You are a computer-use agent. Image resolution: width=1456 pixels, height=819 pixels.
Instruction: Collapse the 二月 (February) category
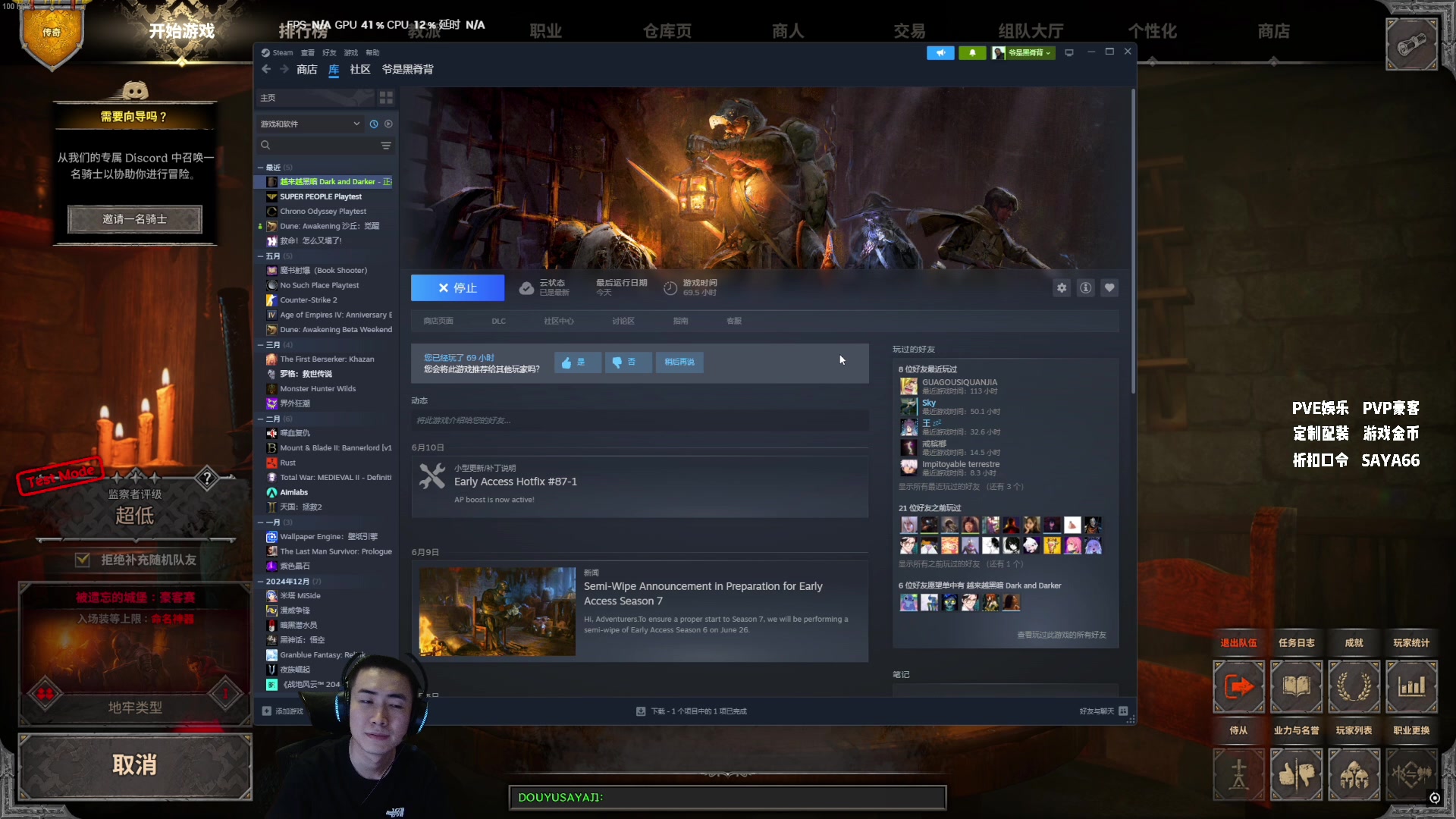(260, 419)
